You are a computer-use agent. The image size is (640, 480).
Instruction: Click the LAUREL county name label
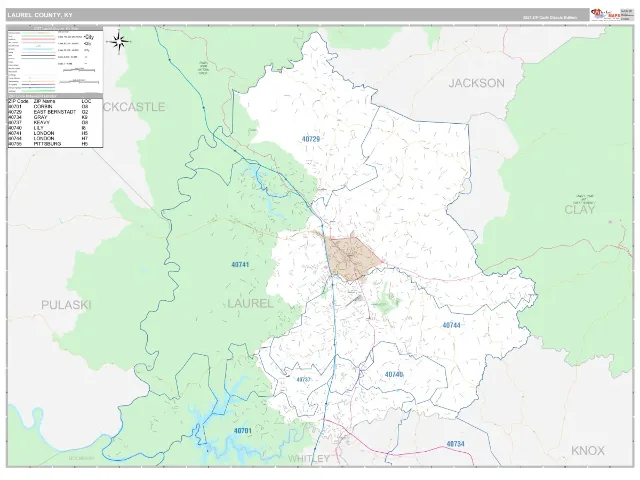pos(250,303)
